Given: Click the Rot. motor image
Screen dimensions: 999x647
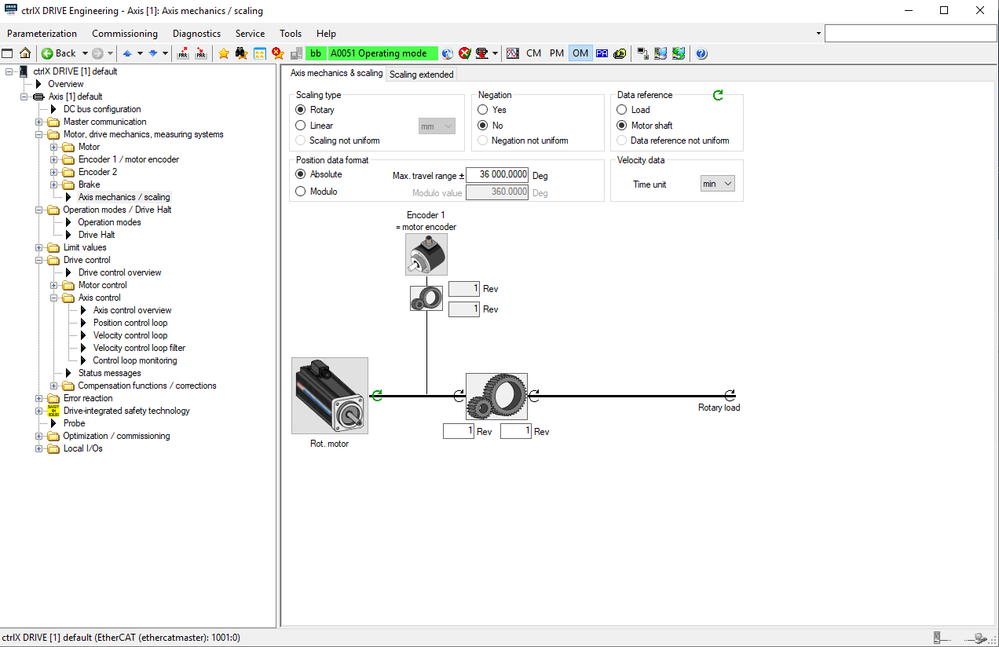Looking at the screenshot, I should pyautogui.click(x=329, y=395).
